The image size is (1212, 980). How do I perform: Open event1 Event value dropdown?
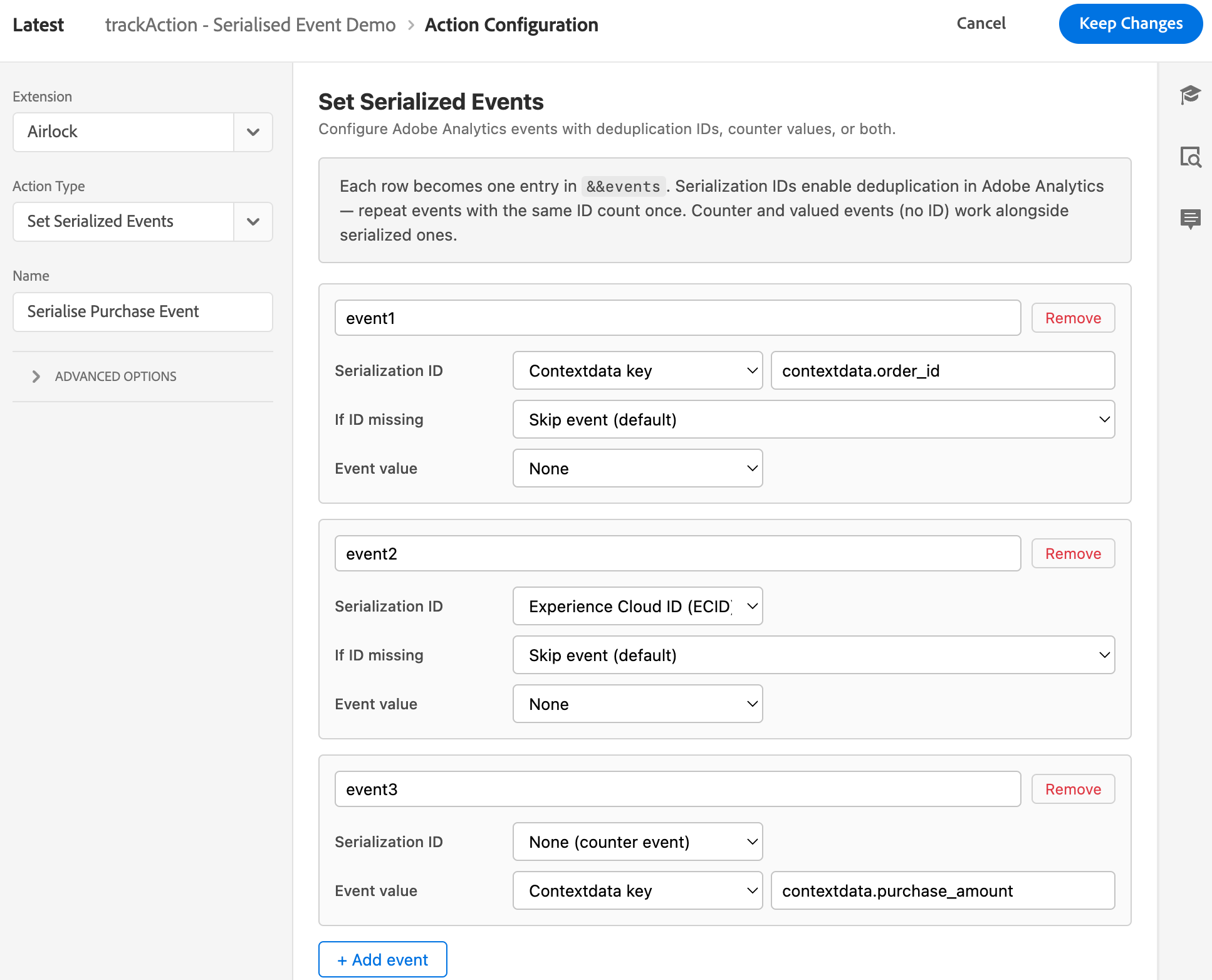[x=637, y=468]
